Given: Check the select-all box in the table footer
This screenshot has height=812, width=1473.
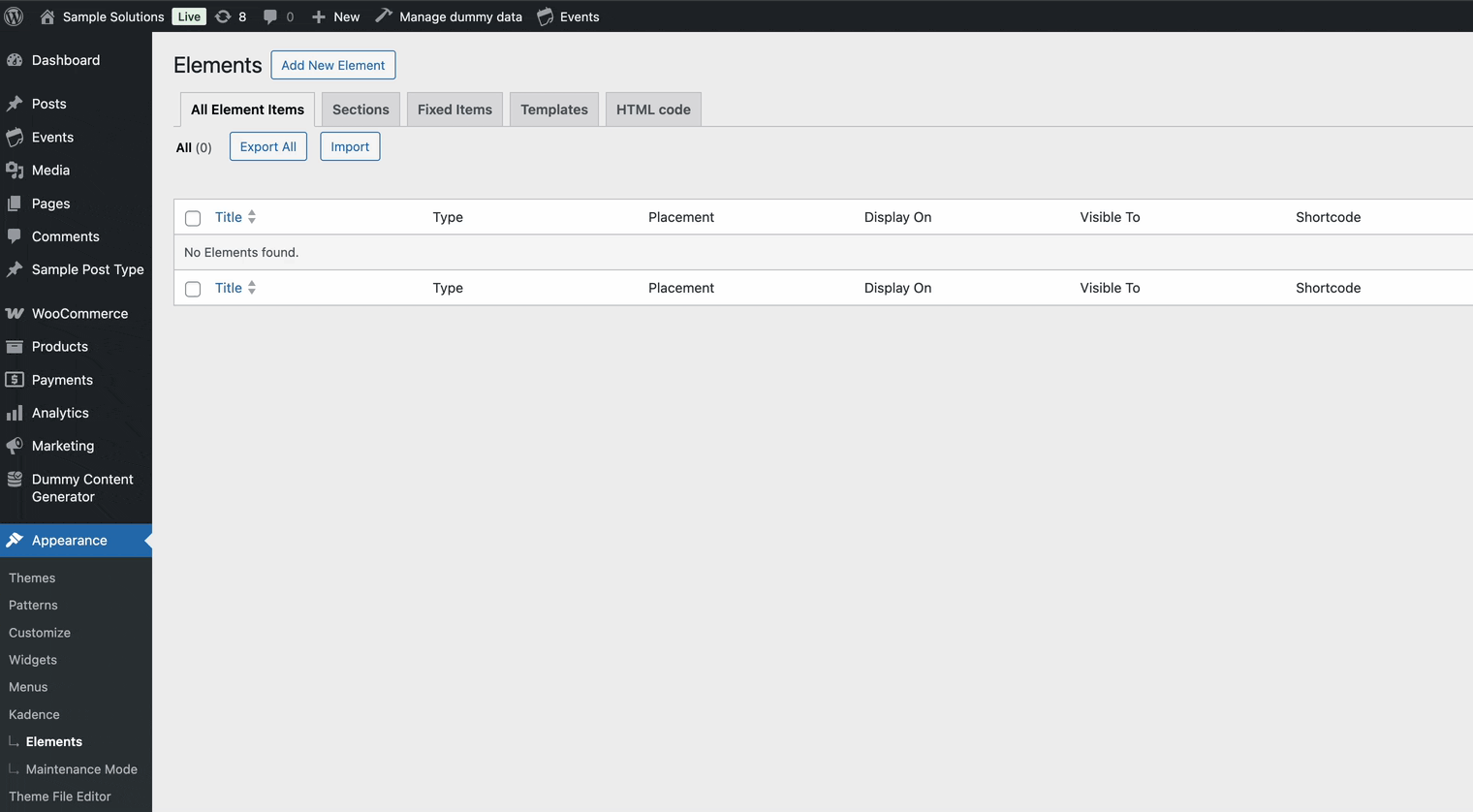Looking at the screenshot, I should tap(192, 288).
